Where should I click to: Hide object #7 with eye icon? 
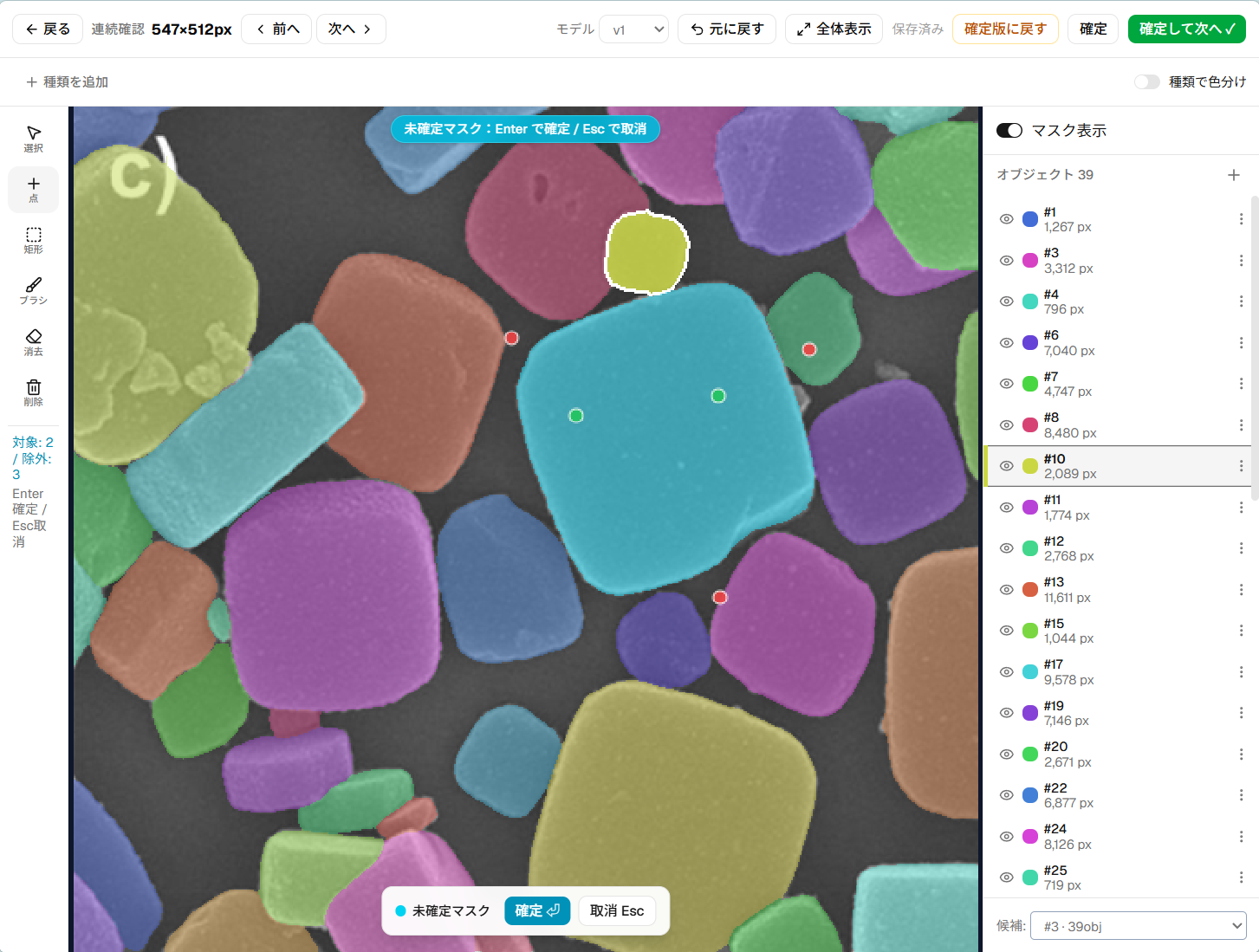[x=1006, y=384]
